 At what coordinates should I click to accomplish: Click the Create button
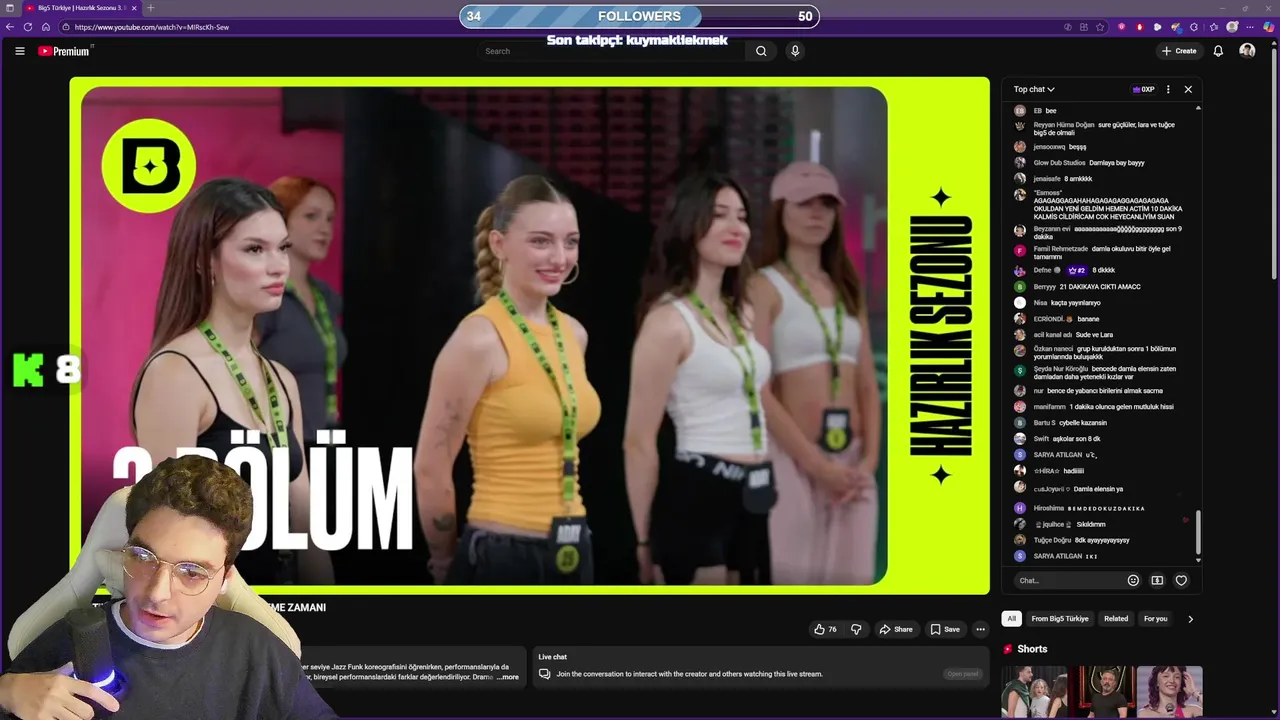[x=1179, y=51]
